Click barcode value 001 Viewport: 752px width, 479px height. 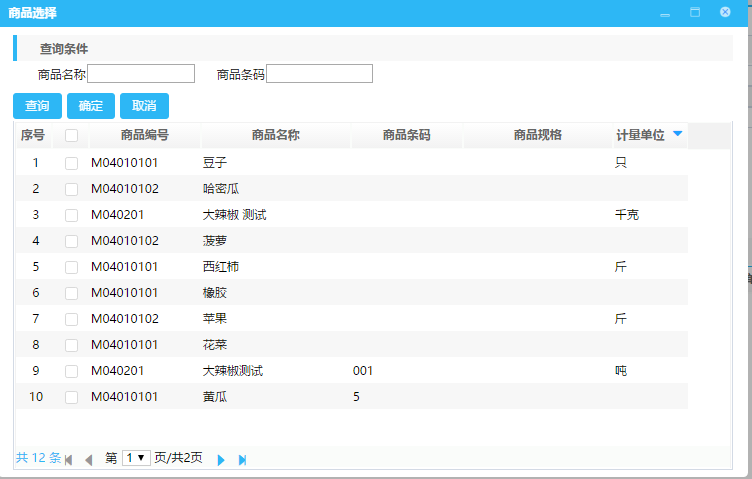click(363, 371)
